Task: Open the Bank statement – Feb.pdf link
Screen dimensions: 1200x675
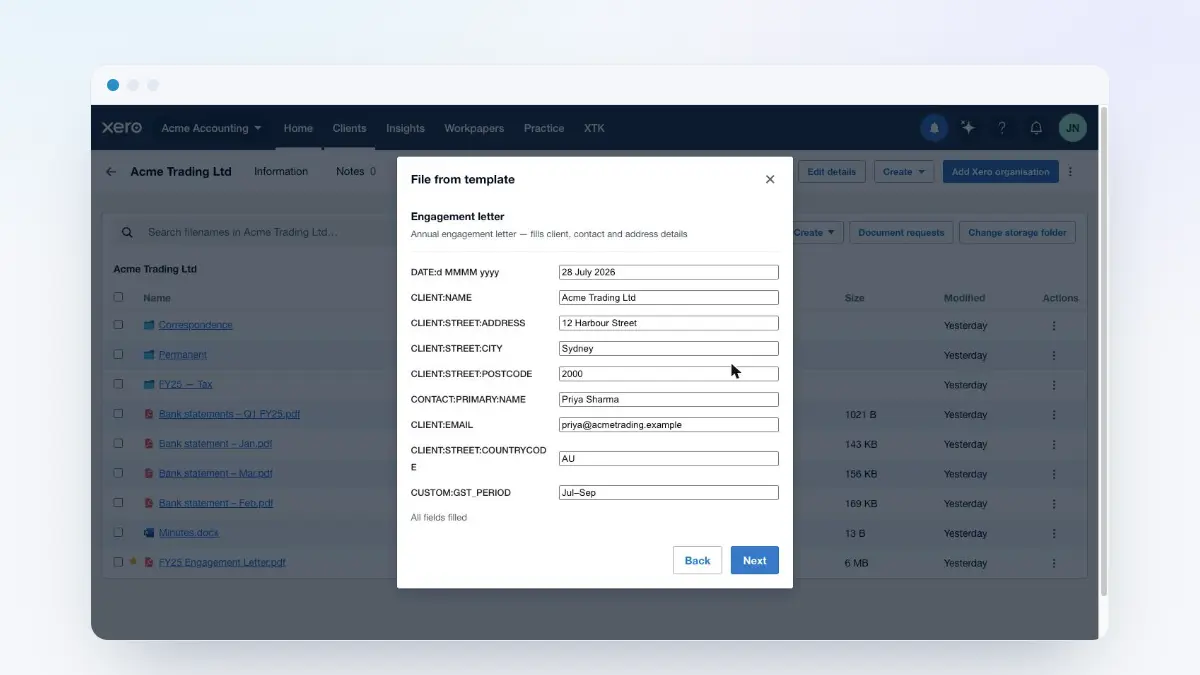Action: pos(216,503)
